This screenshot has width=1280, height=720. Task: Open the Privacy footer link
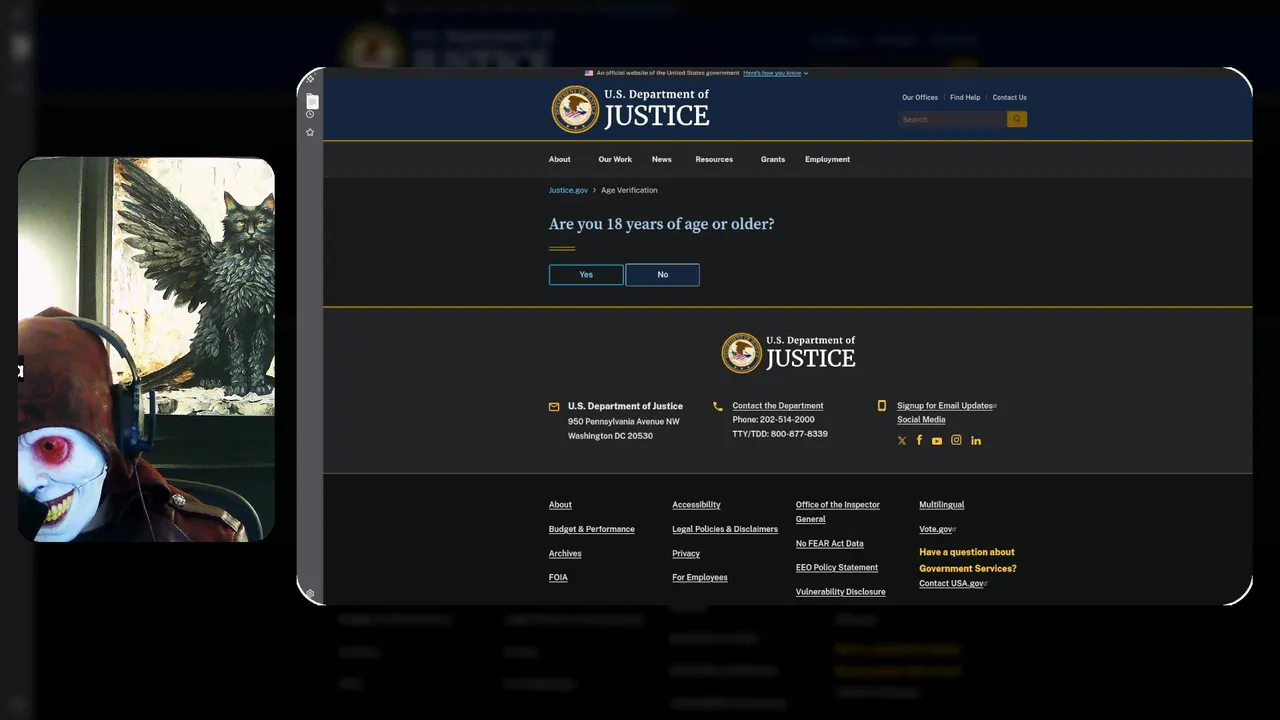click(x=686, y=553)
